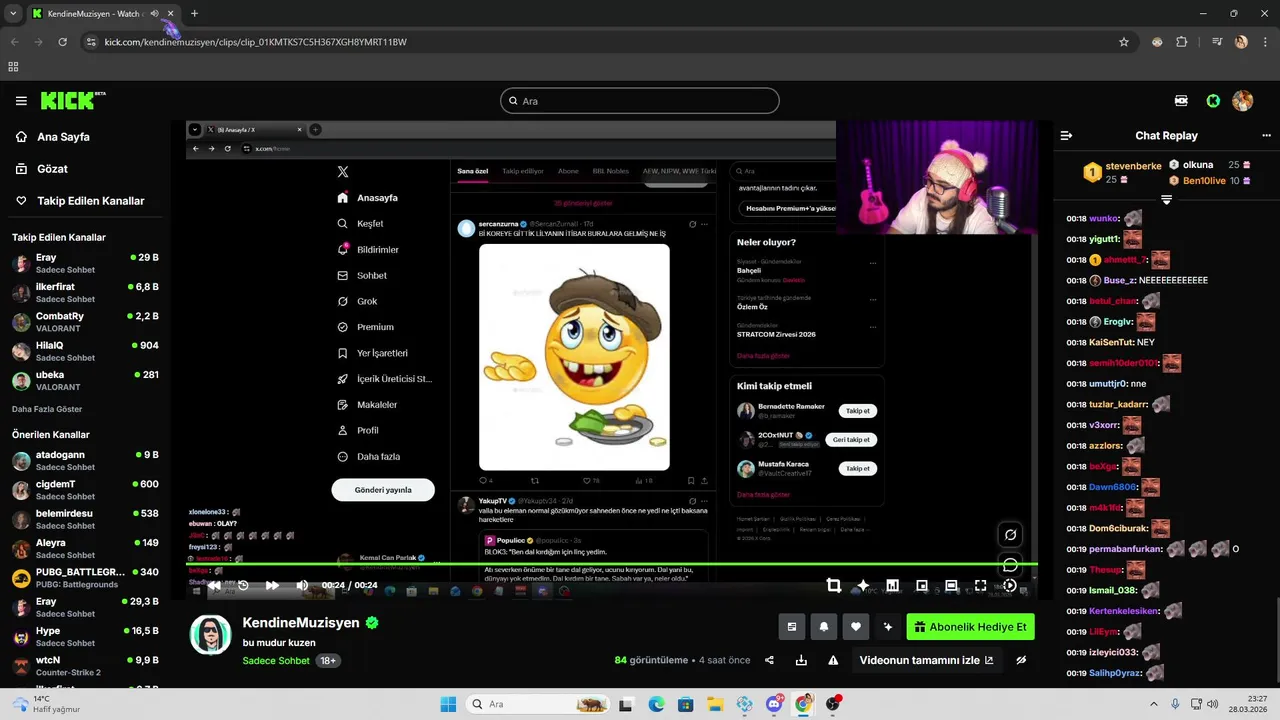Toggle the notification bell for channel
Image resolution: width=1280 pixels, height=720 pixels.
tap(824, 627)
